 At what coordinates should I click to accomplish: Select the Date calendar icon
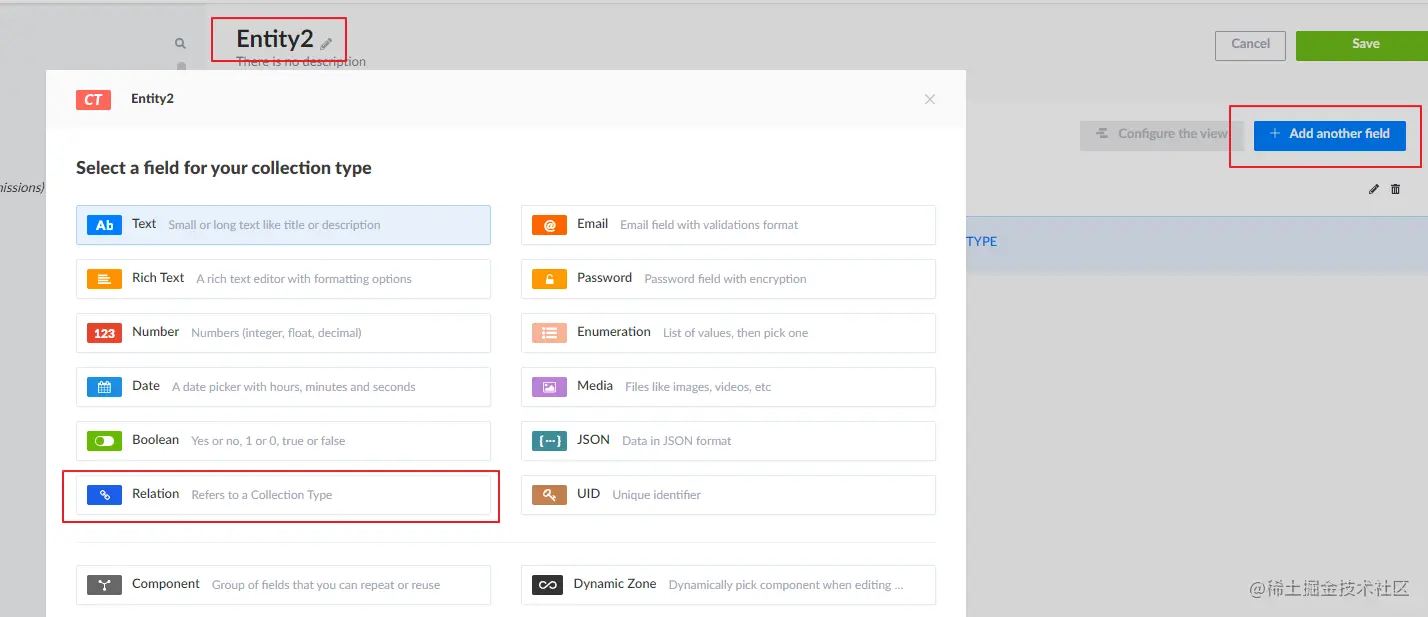pyautogui.click(x=104, y=387)
